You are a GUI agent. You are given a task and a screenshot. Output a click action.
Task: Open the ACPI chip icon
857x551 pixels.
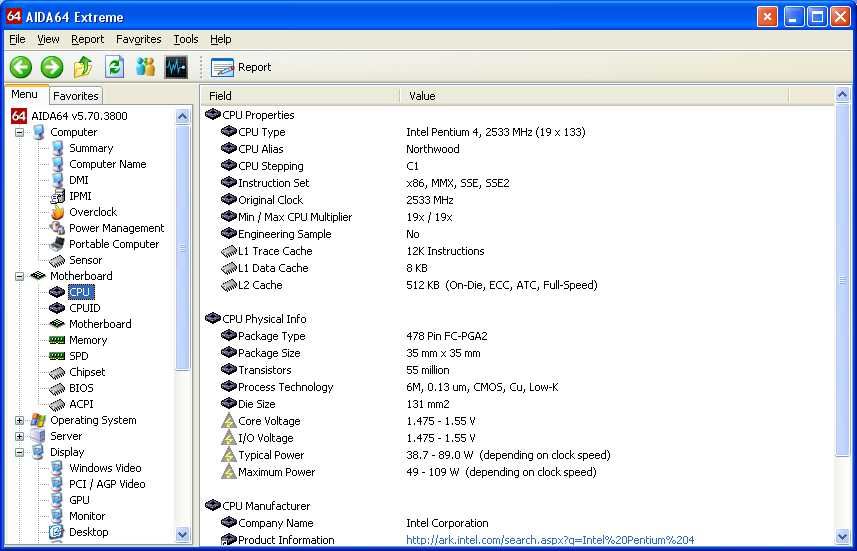click(57, 404)
